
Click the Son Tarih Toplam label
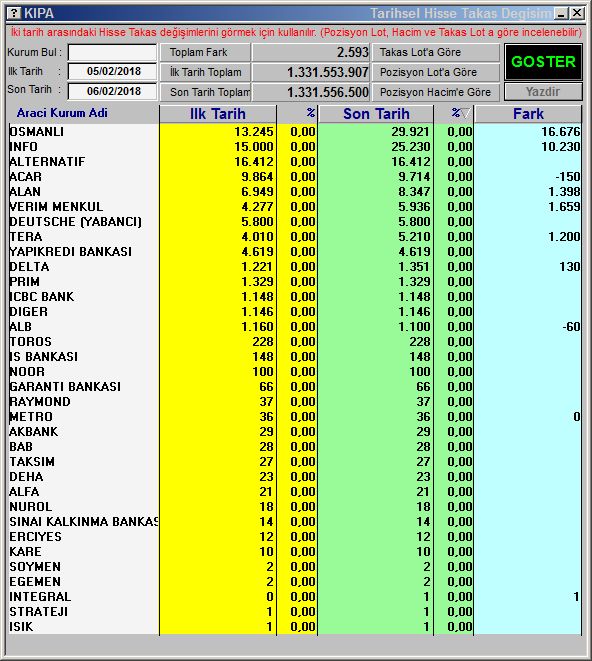205,92
